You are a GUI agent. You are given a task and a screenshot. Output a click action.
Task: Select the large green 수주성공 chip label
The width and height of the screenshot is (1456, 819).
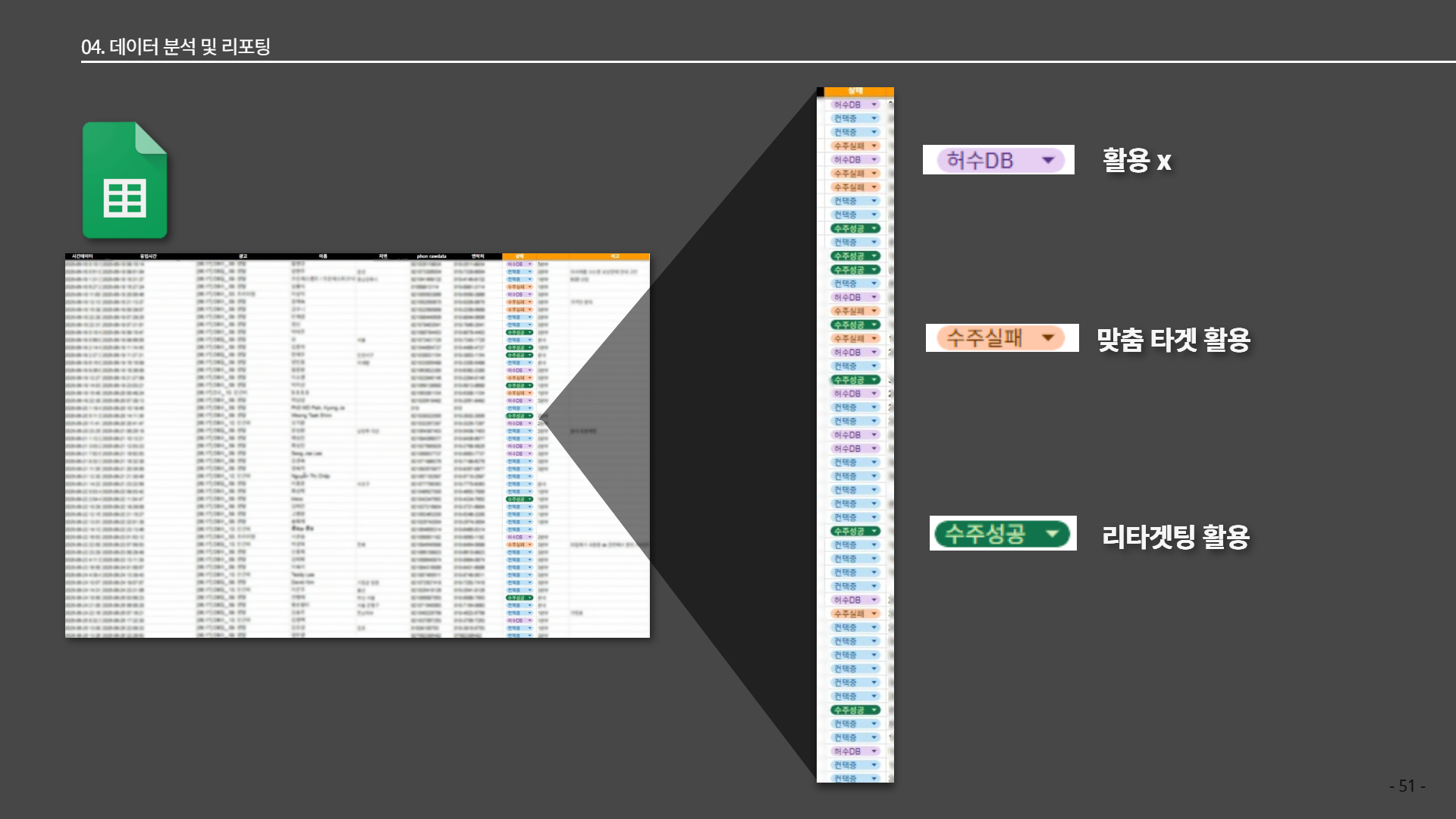985,534
